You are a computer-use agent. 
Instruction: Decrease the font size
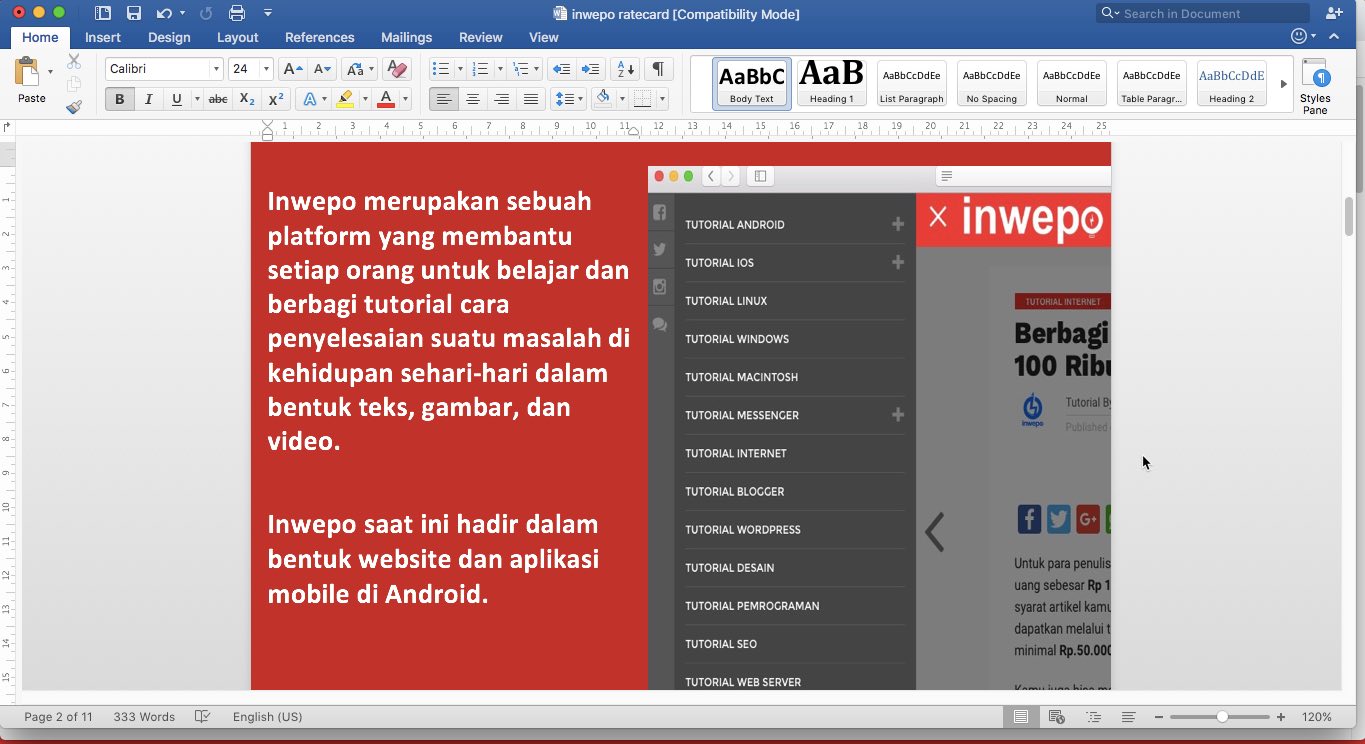pyautogui.click(x=322, y=69)
